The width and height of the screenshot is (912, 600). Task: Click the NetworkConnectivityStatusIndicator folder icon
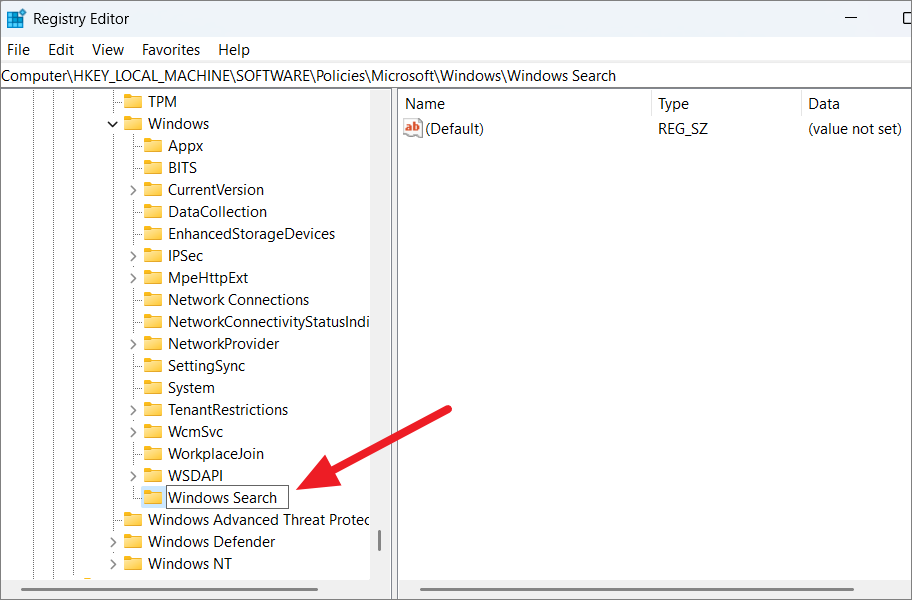tap(153, 322)
